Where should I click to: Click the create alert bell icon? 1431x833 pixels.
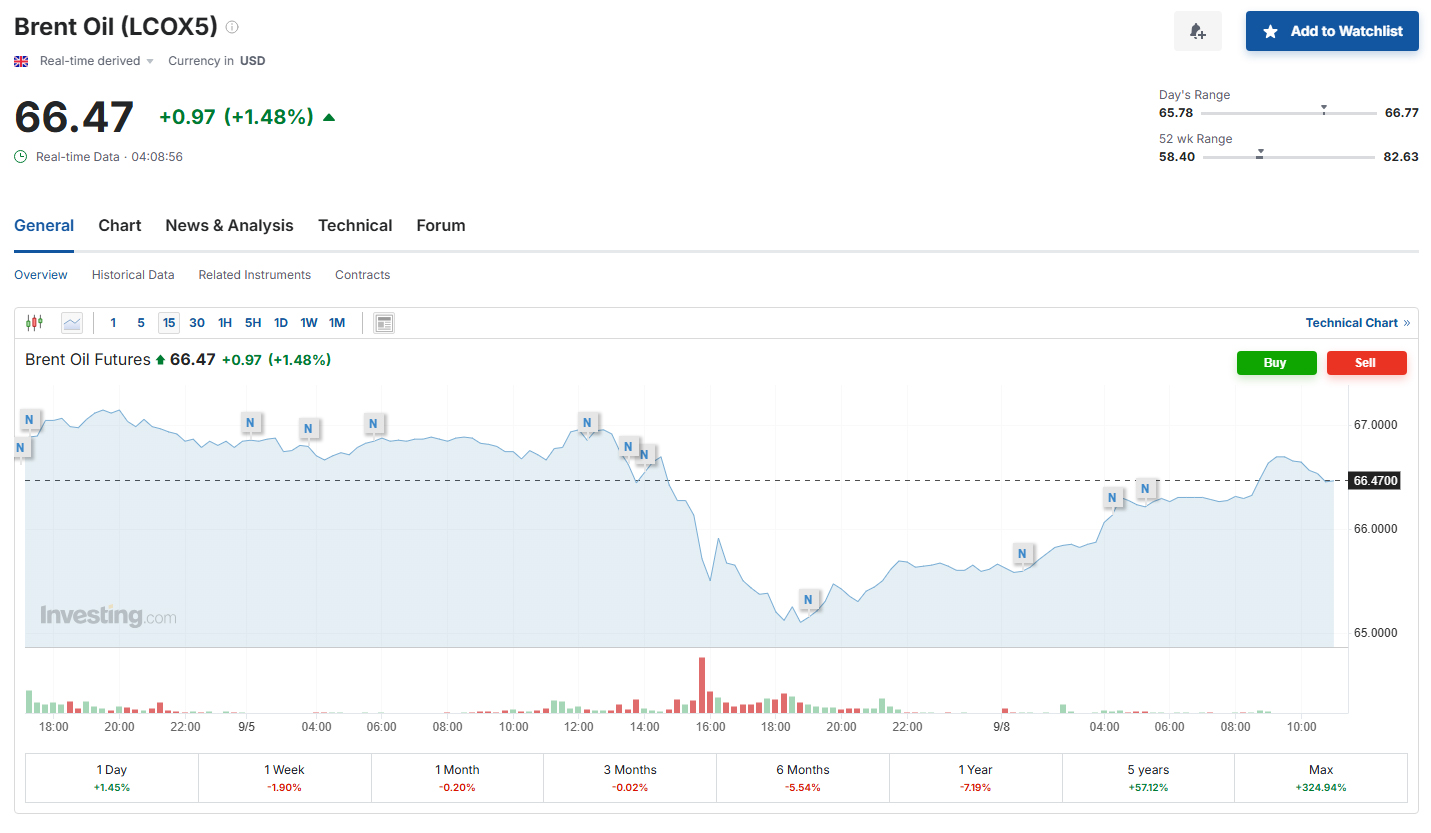click(x=1197, y=31)
